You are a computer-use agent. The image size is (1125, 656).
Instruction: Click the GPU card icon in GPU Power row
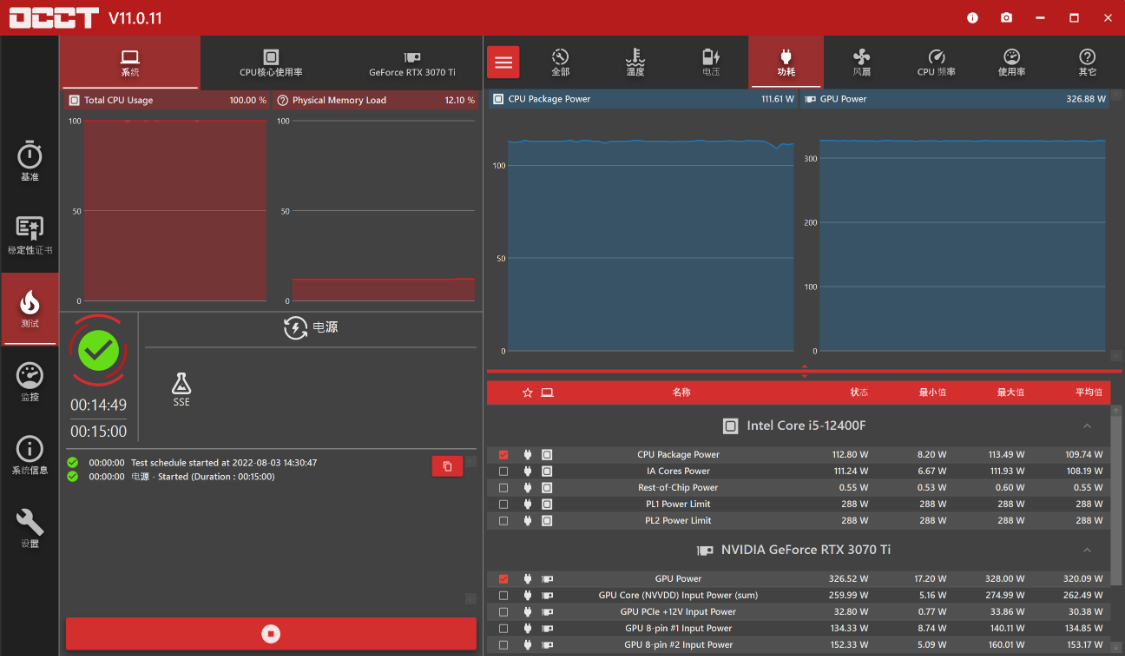(547, 578)
